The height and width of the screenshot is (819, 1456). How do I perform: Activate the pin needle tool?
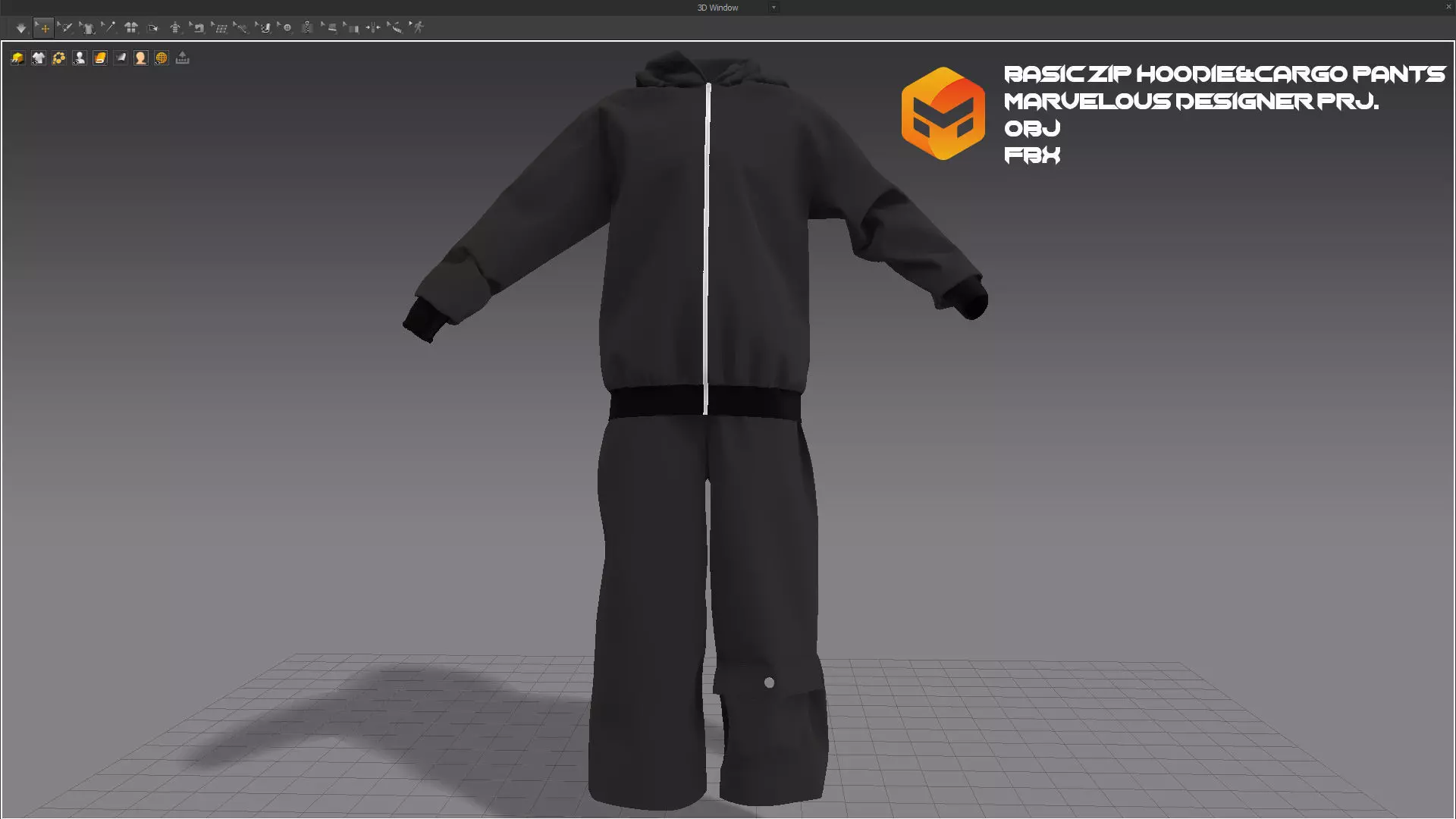point(108,27)
